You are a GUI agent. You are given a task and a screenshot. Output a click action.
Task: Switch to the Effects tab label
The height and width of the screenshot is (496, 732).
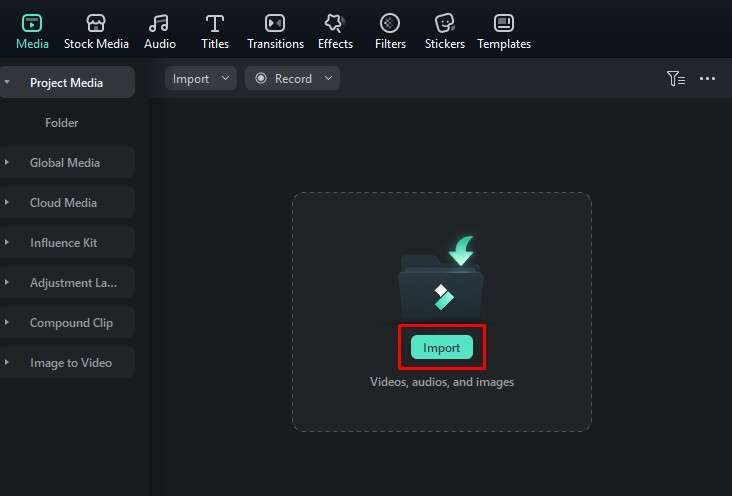(x=335, y=44)
